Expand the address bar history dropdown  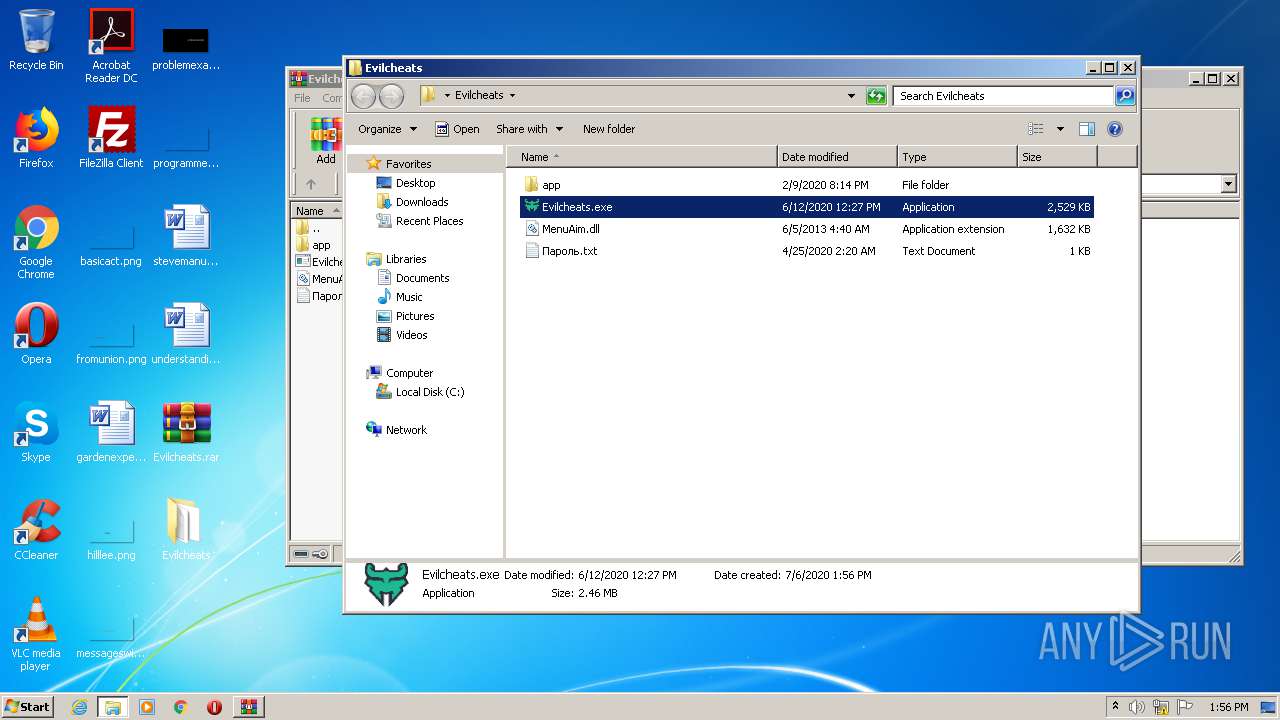tap(851, 96)
